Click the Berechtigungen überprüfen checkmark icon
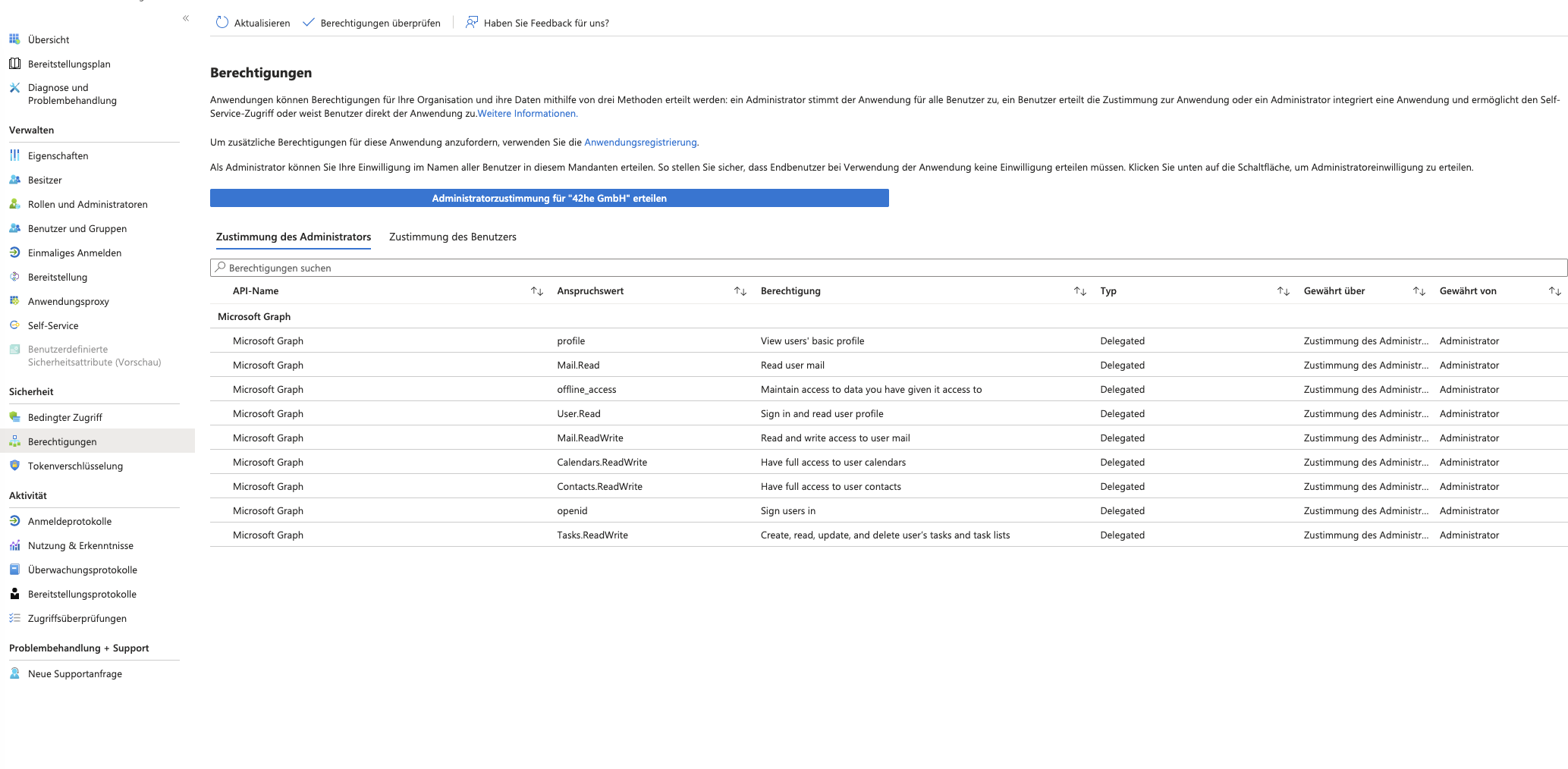 click(309, 23)
